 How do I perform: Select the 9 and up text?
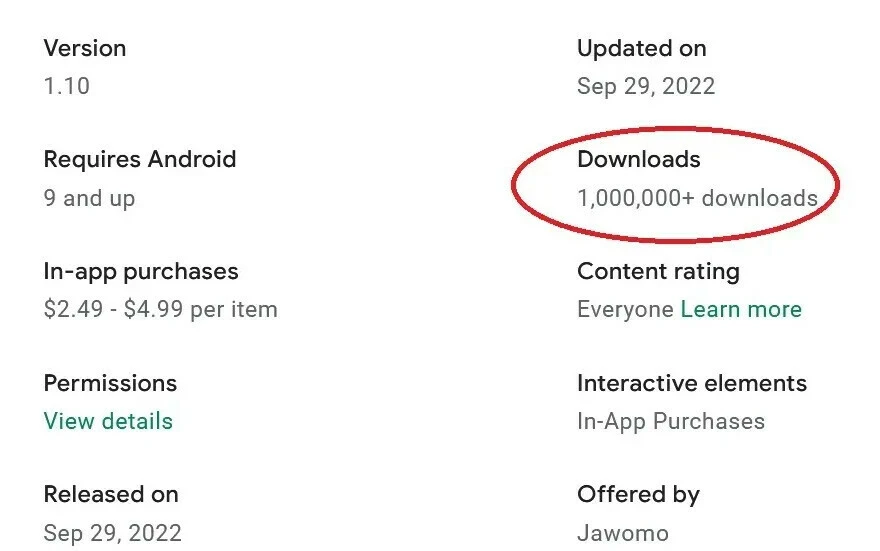[89, 198]
